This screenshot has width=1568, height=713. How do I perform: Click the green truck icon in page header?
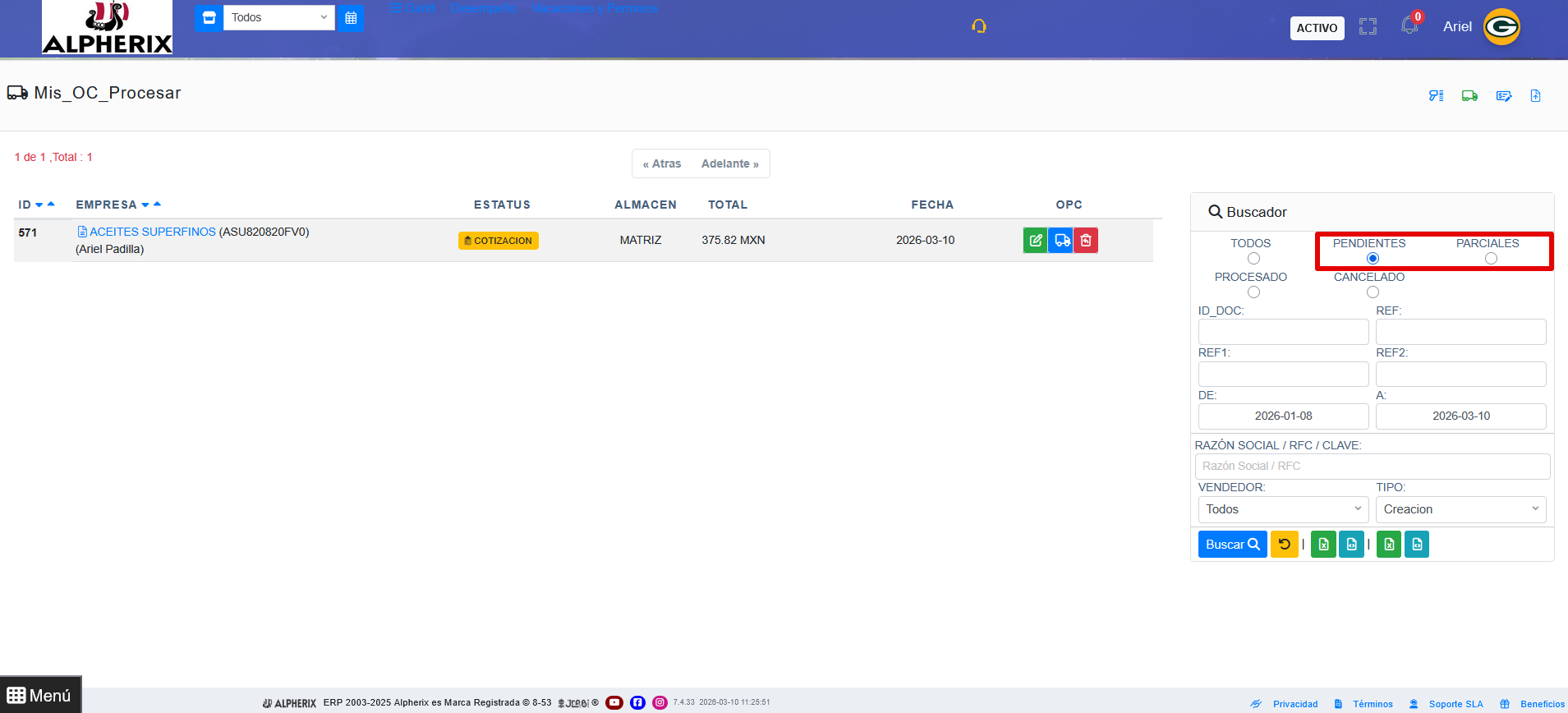click(x=1469, y=96)
